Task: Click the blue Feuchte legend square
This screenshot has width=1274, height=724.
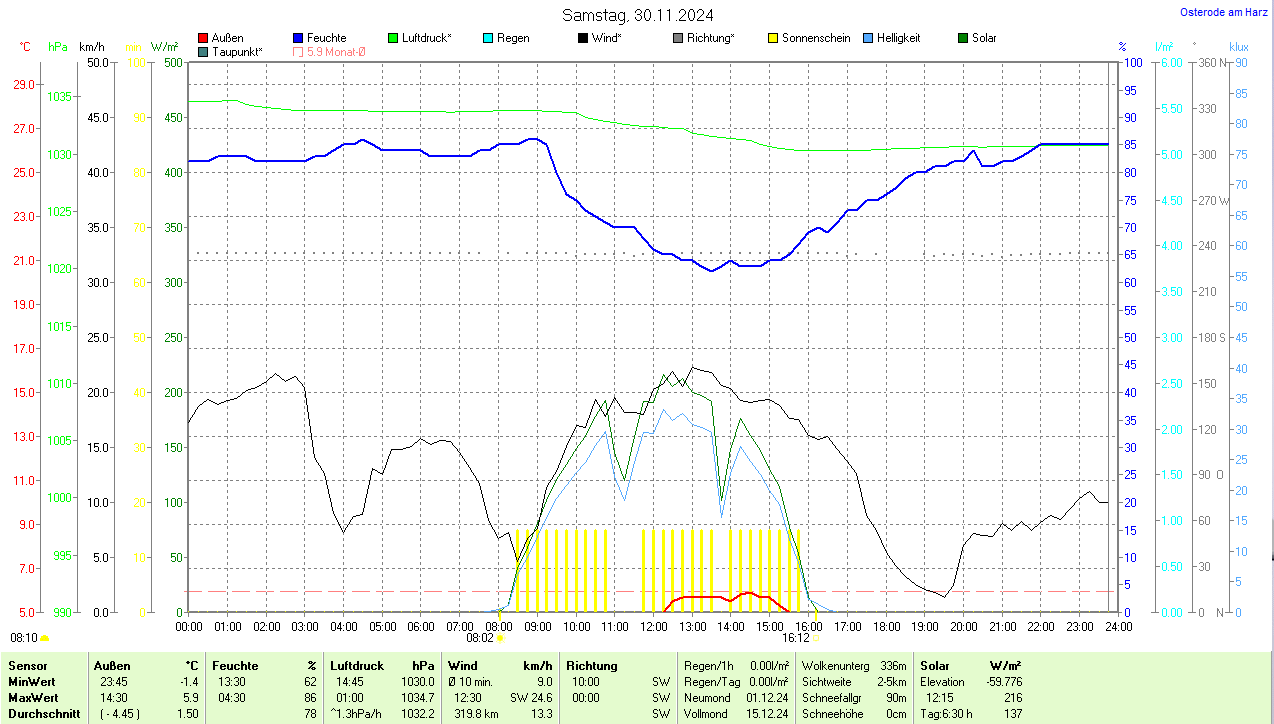Action: [299, 38]
